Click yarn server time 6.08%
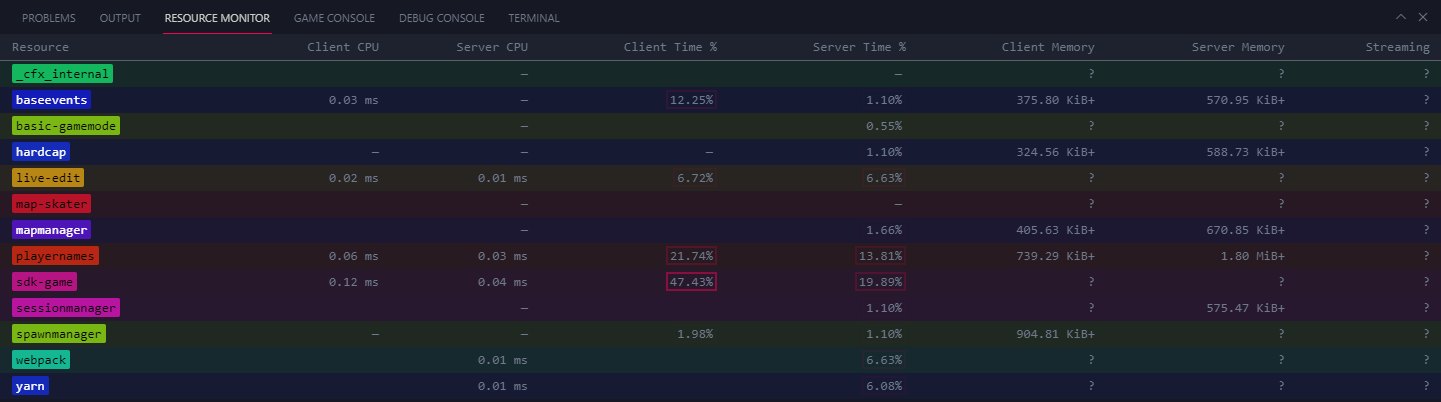The height and width of the screenshot is (402, 1441). 884,386
